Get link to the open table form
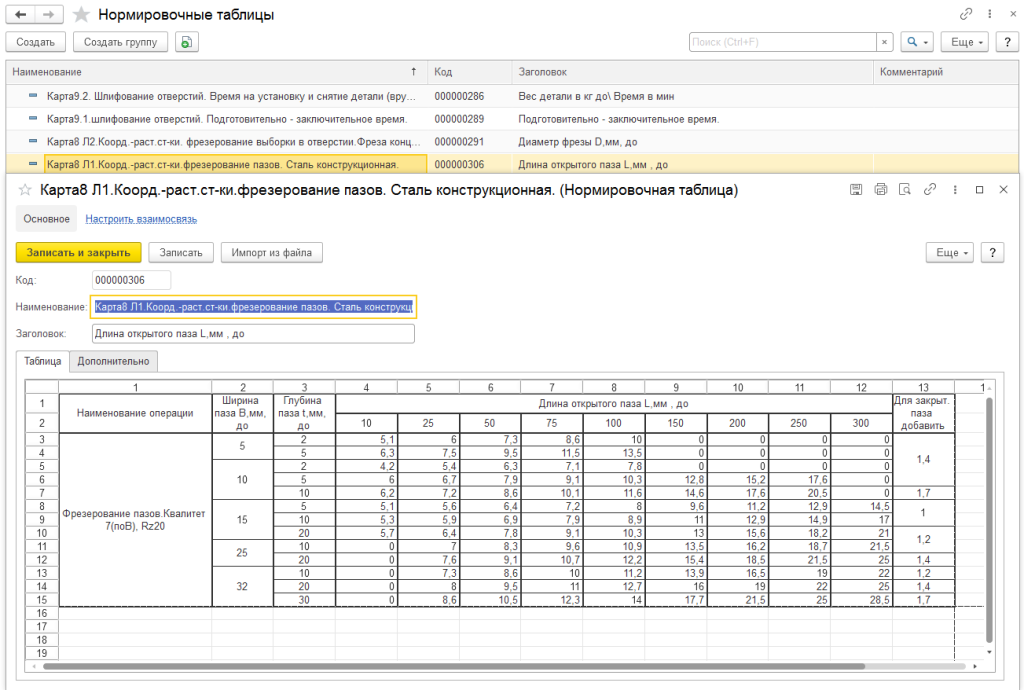 point(930,190)
